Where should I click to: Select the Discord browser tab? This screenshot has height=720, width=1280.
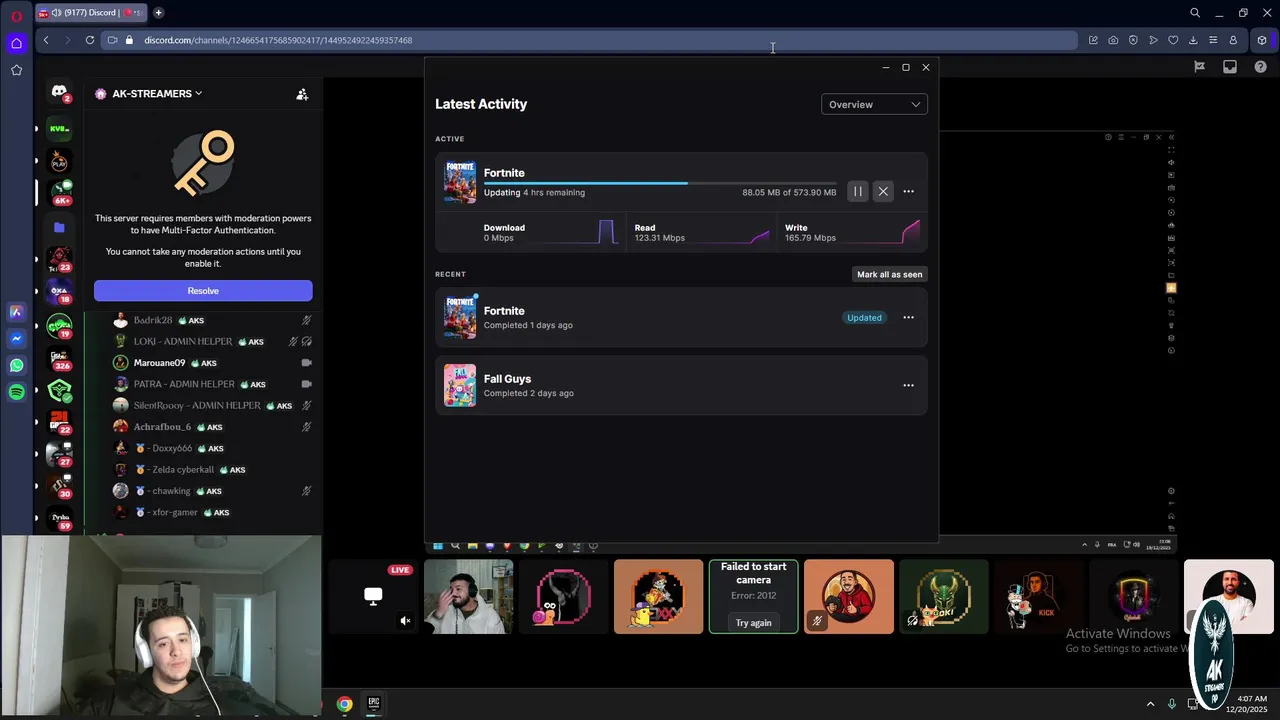click(92, 13)
